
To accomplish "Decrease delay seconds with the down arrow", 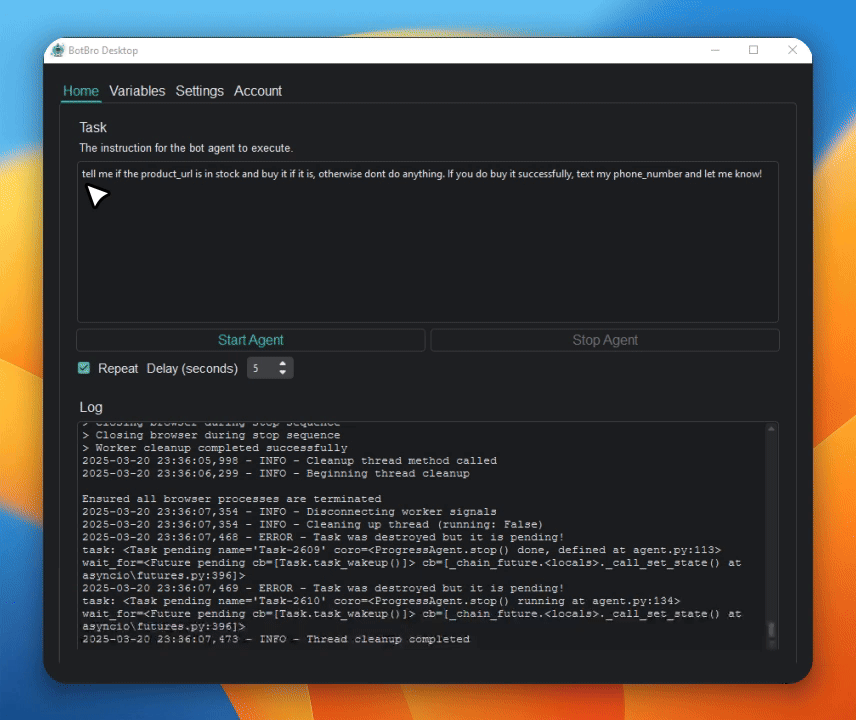I will 284,373.
